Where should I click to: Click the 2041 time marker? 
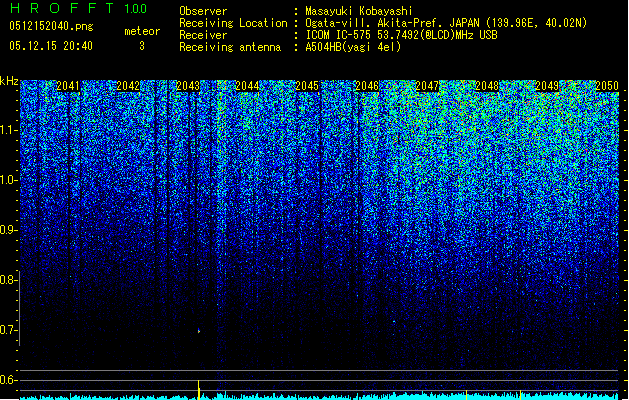(68, 86)
